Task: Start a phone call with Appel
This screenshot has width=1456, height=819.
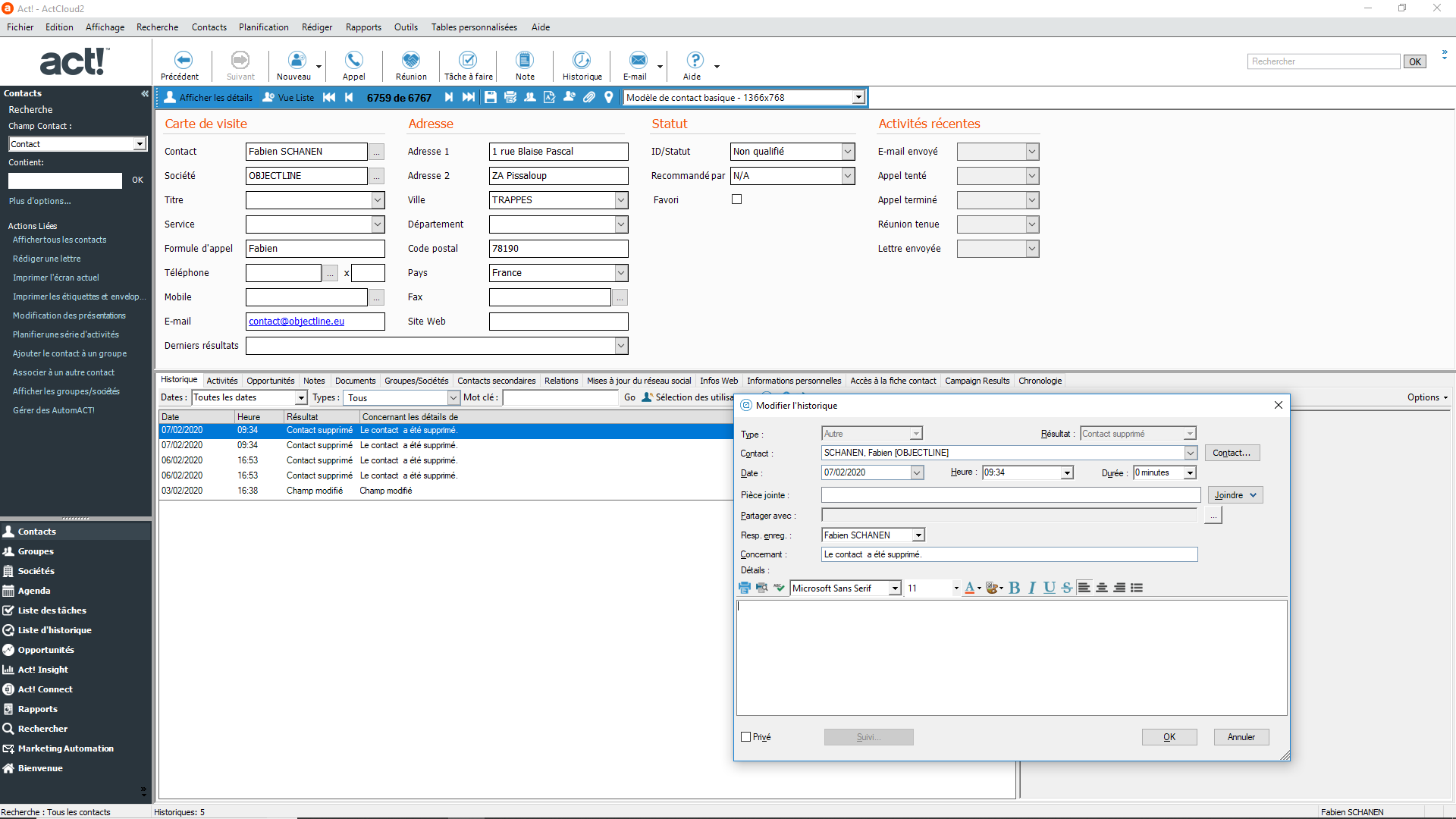Action: (x=353, y=65)
